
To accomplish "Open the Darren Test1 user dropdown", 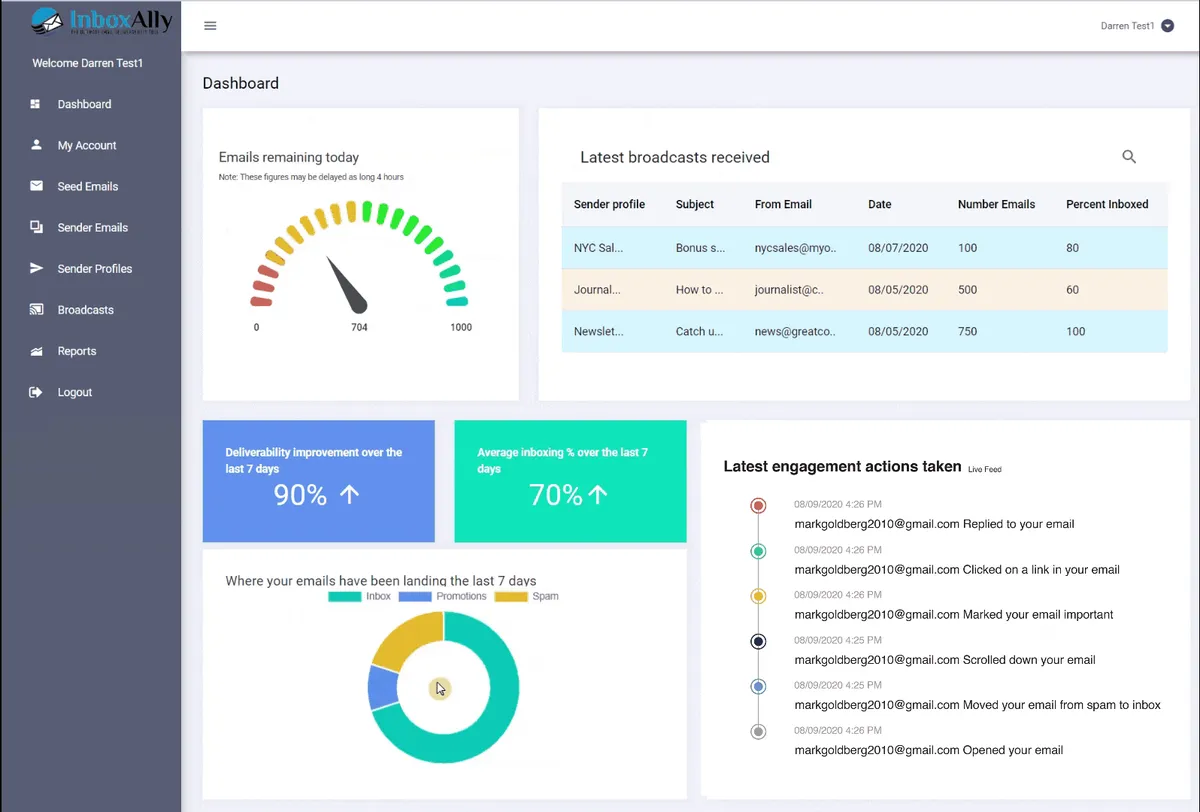I will 1167,26.
